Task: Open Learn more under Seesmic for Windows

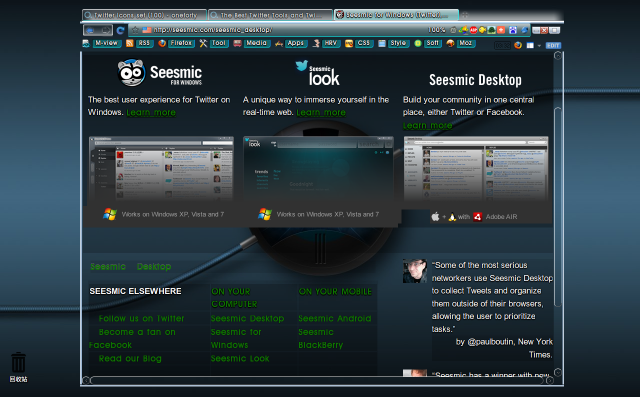Action: 151,113
